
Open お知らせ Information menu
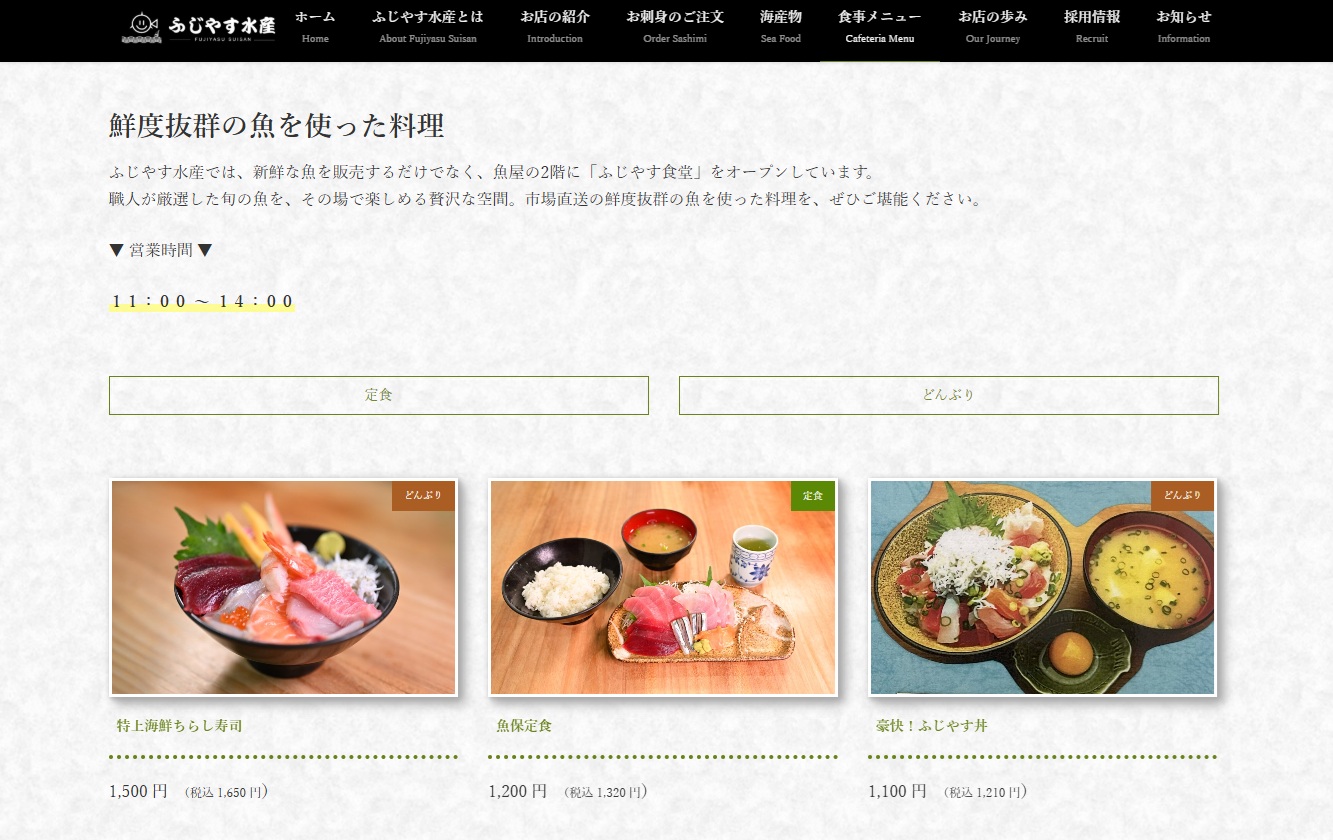pos(1184,27)
